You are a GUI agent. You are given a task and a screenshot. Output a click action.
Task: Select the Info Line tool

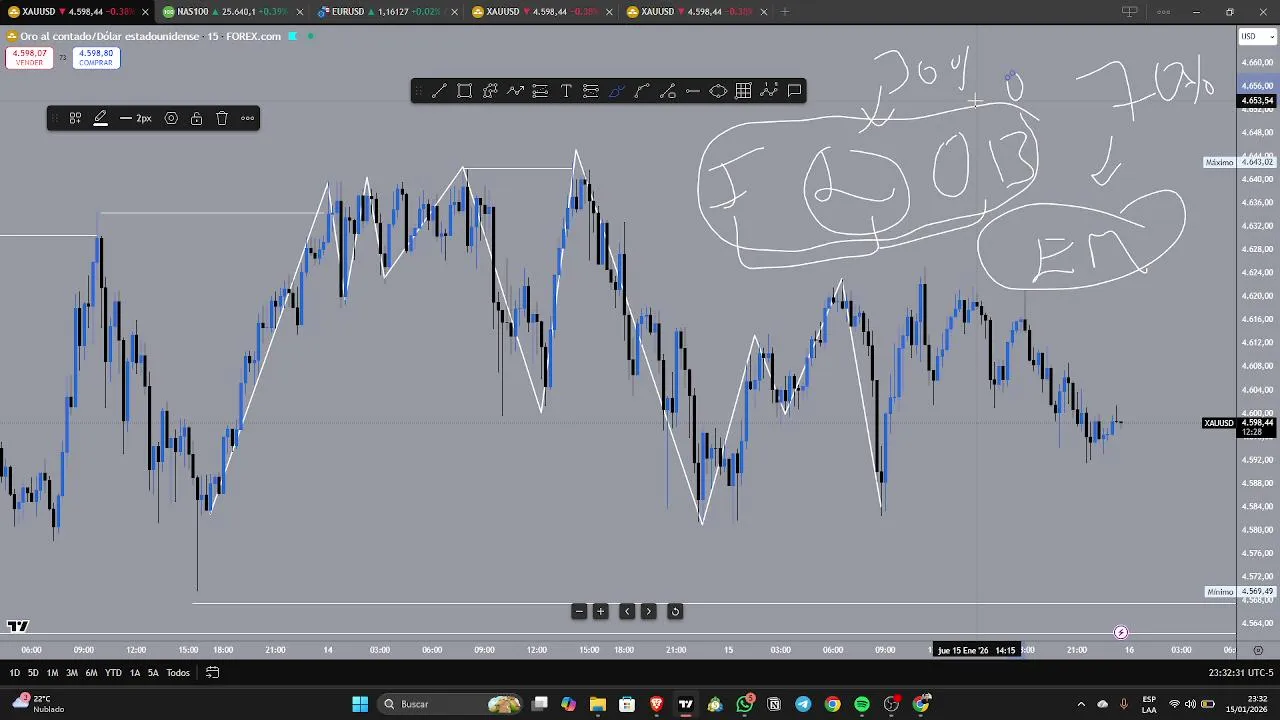pyautogui.click(x=667, y=91)
